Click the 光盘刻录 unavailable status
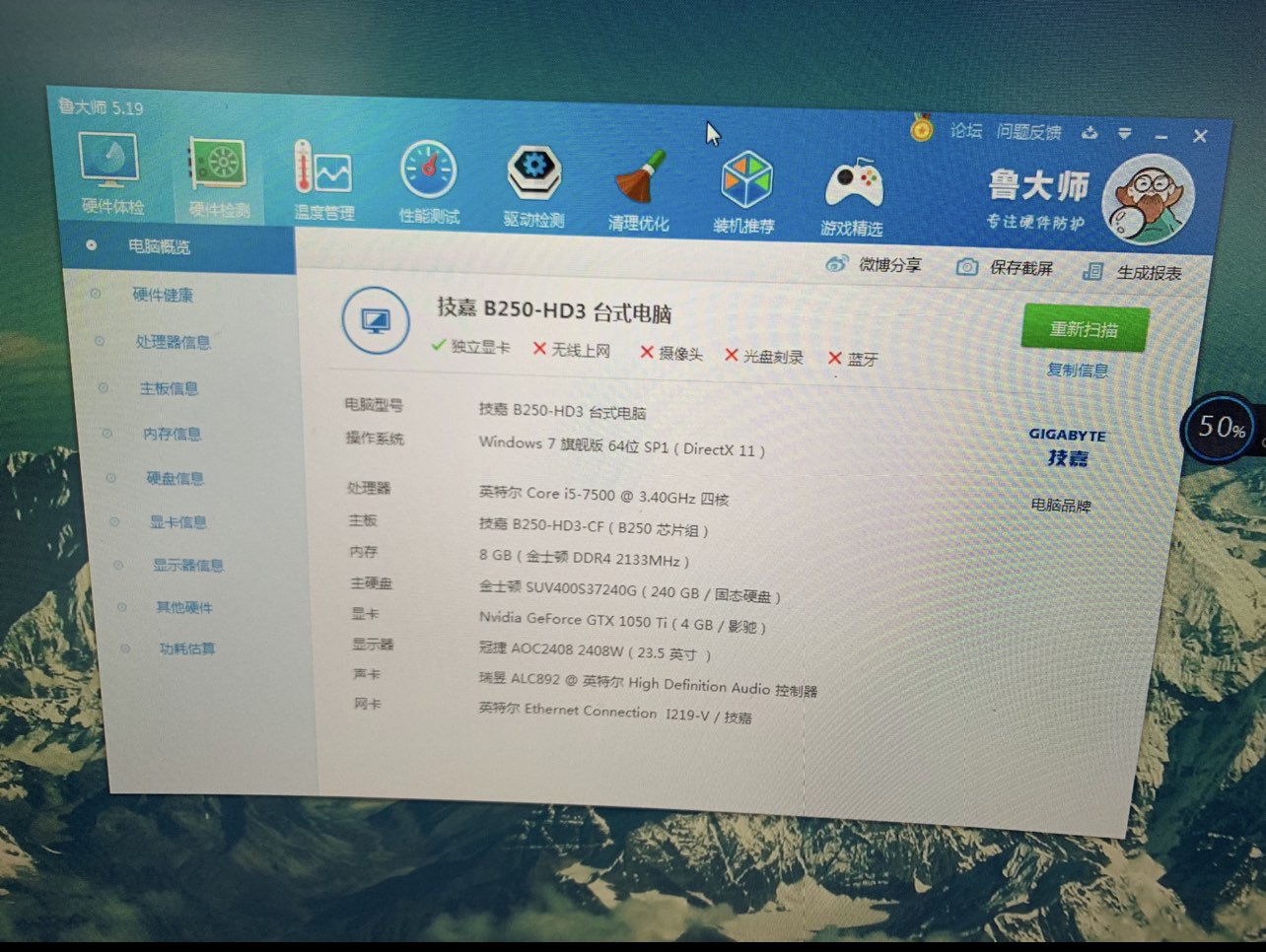Viewport: 1266px width, 952px height. tap(764, 356)
